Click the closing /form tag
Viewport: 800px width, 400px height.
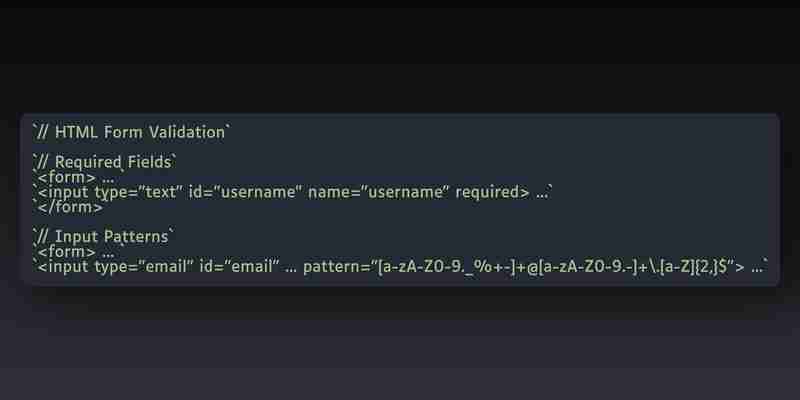coord(70,207)
